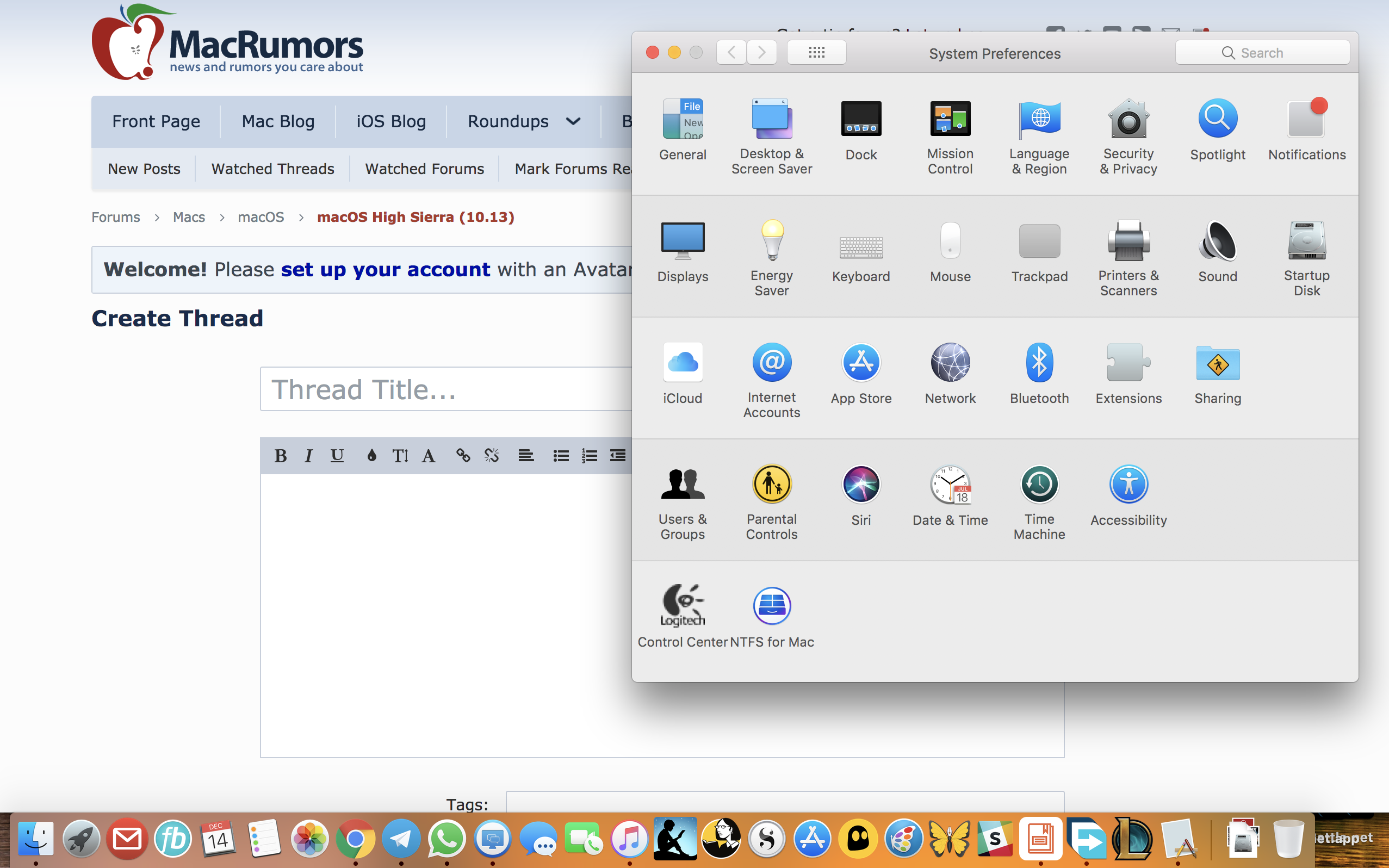Open Google Chrome from the Dock
The height and width of the screenshot is (868, 1389).
click(355, 839)
